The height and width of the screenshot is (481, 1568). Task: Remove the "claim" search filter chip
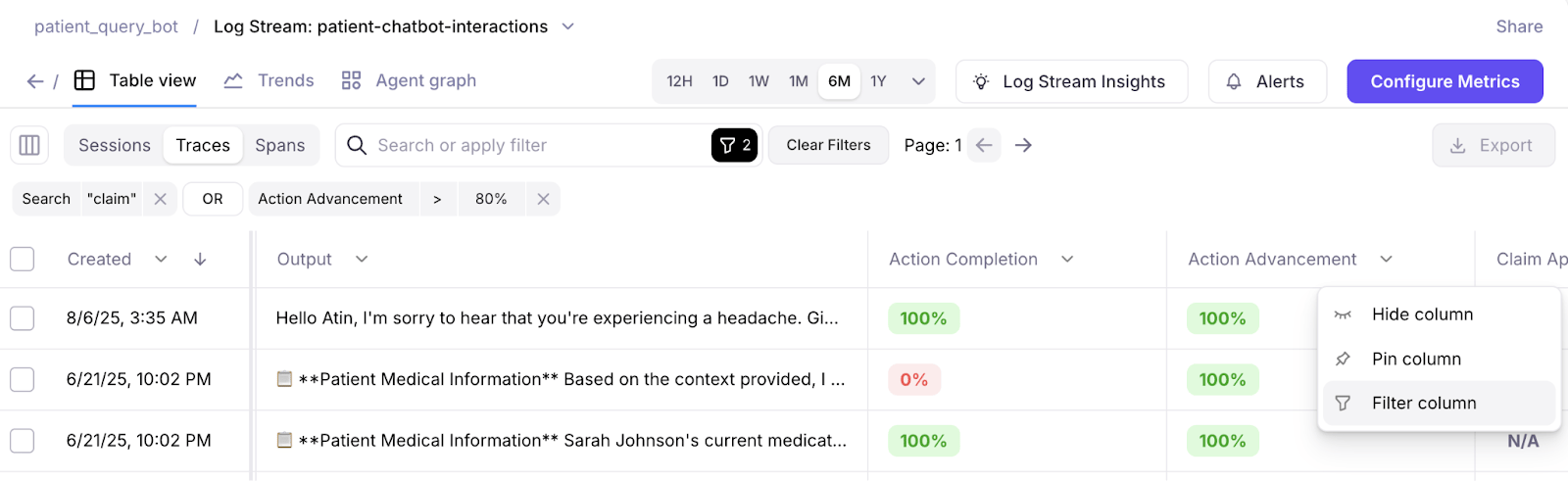[x=160, y=199]
